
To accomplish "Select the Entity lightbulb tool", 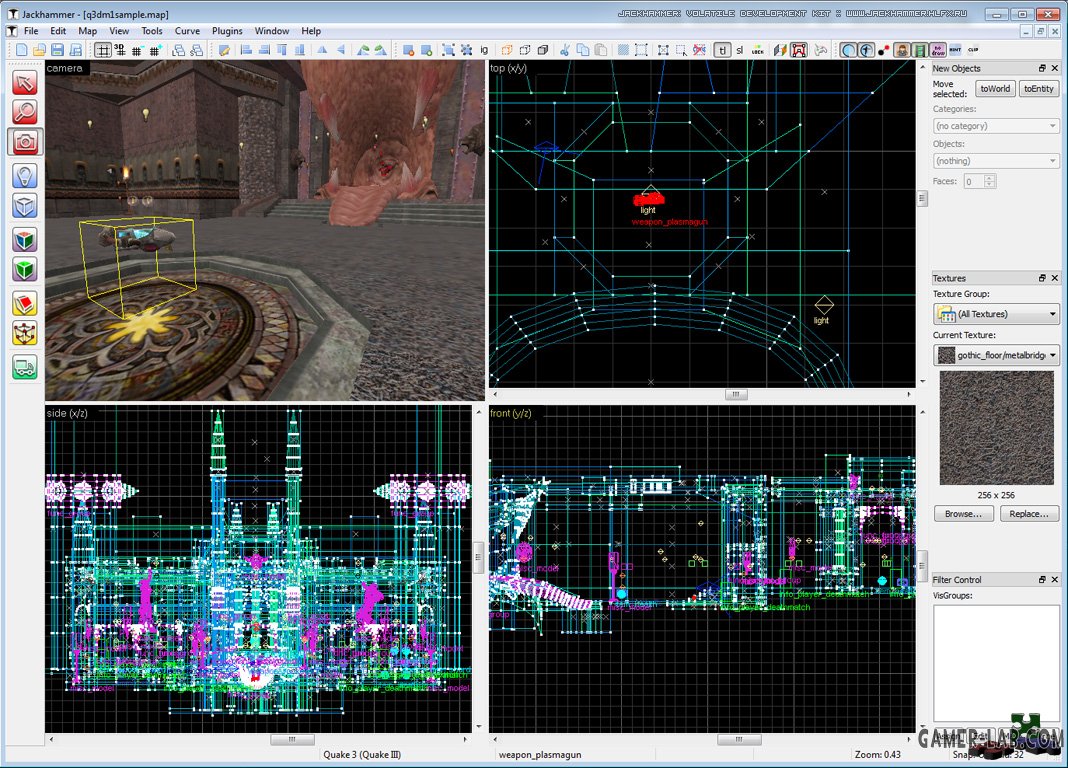I will (25, 176).
